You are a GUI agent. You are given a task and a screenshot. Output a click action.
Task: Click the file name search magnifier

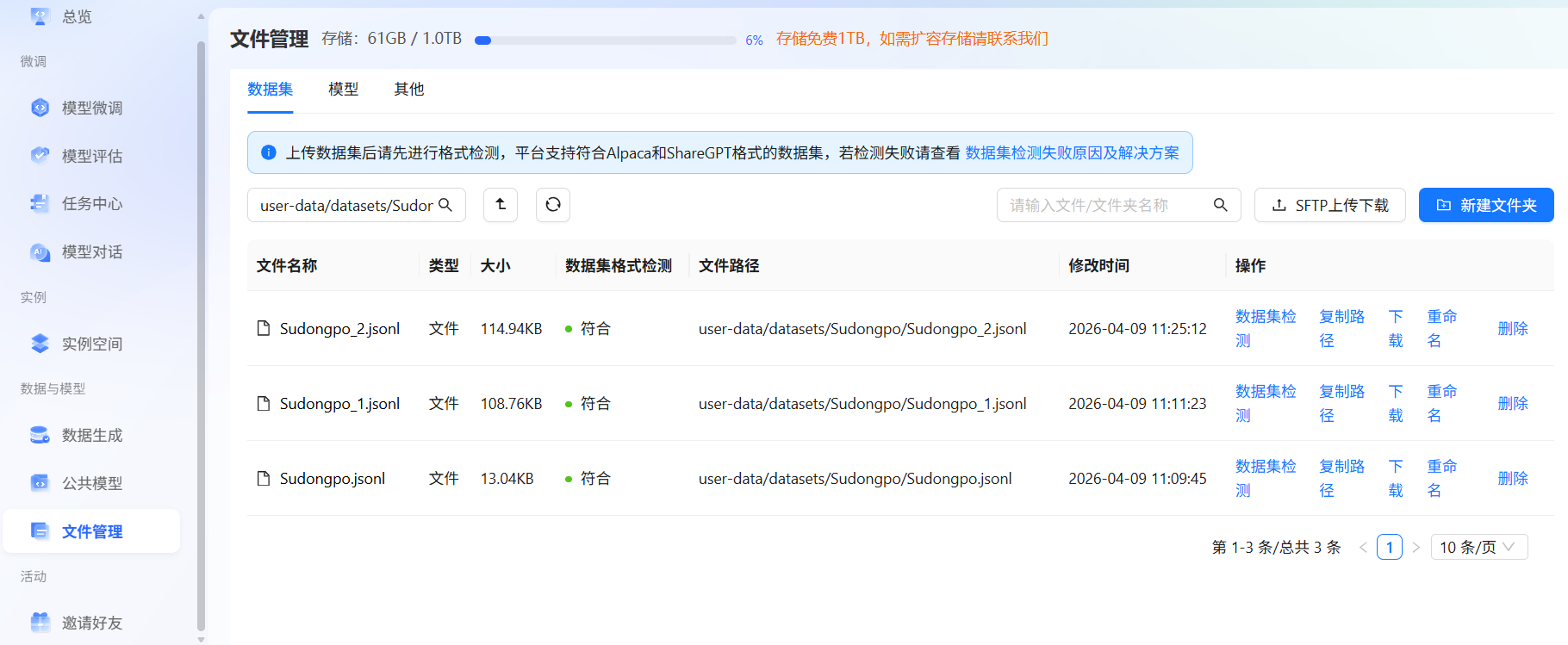tap(1220, 205)
